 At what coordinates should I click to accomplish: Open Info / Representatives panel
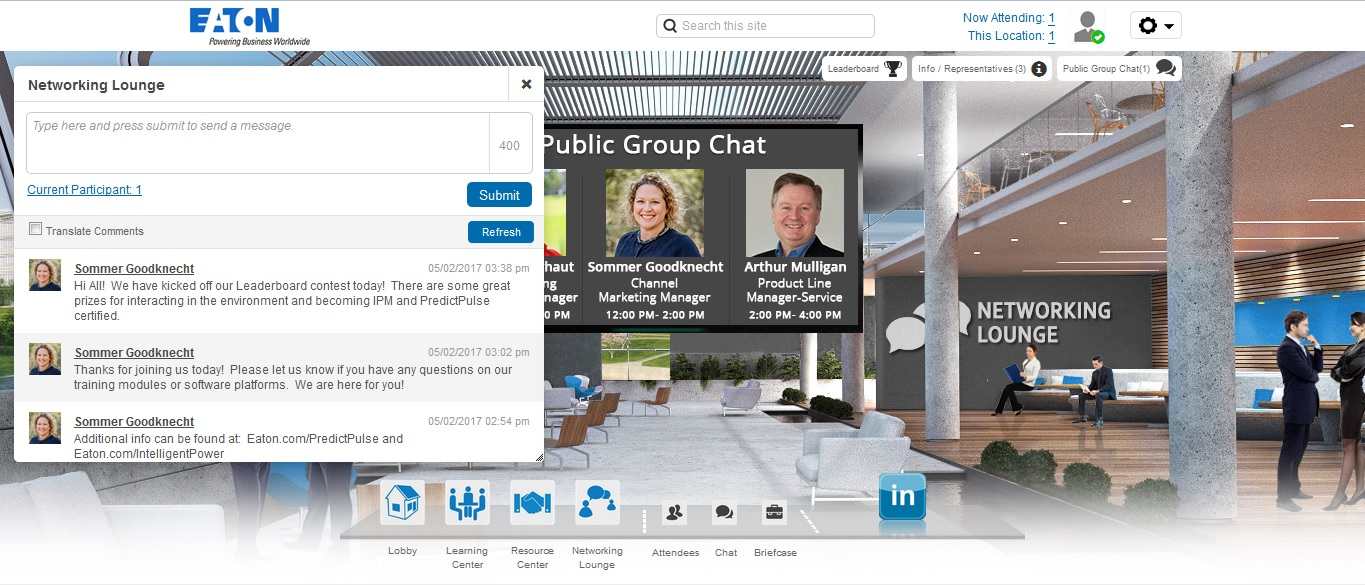click(x=981, y=69)
